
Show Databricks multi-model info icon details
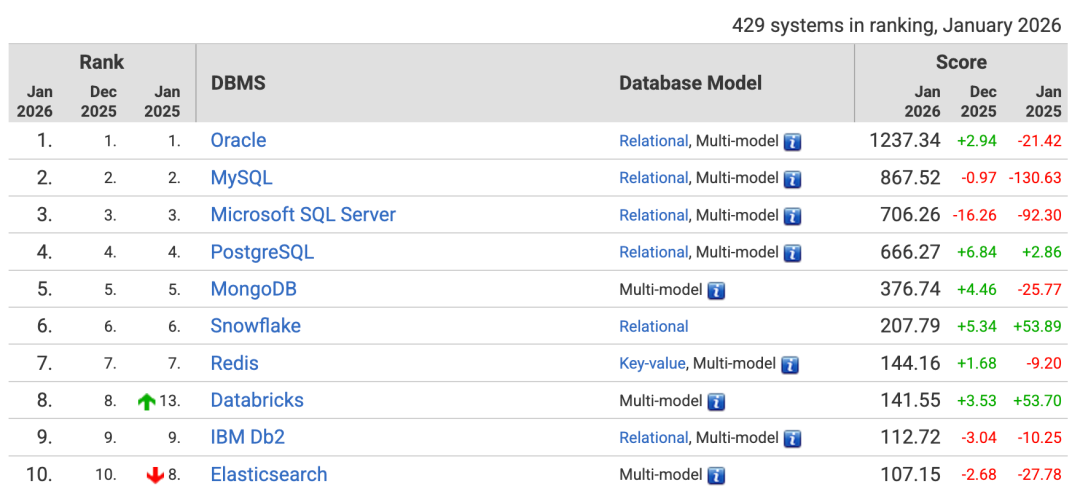[x=716, y=401]
